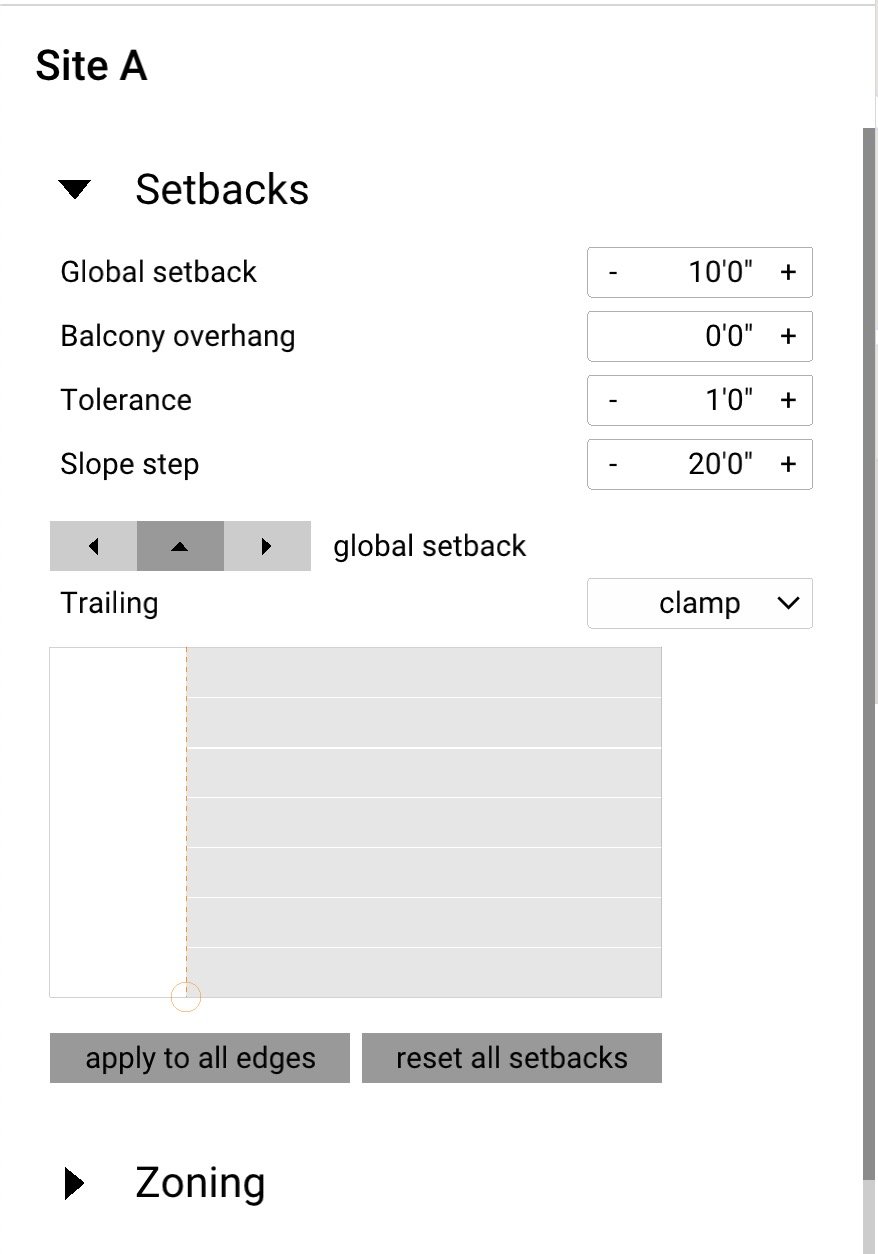Increase the Balcony overhang value
Screen dimensions: 878x1254
[x=787, y=336]
